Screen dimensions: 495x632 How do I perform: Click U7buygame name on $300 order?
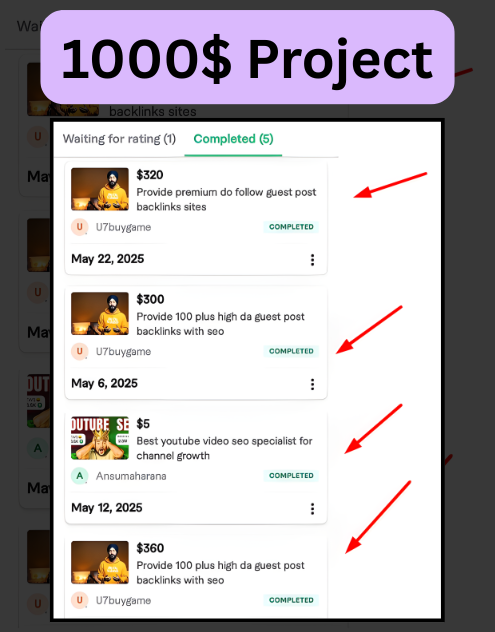pyautogui.click(x=123, y=351)
